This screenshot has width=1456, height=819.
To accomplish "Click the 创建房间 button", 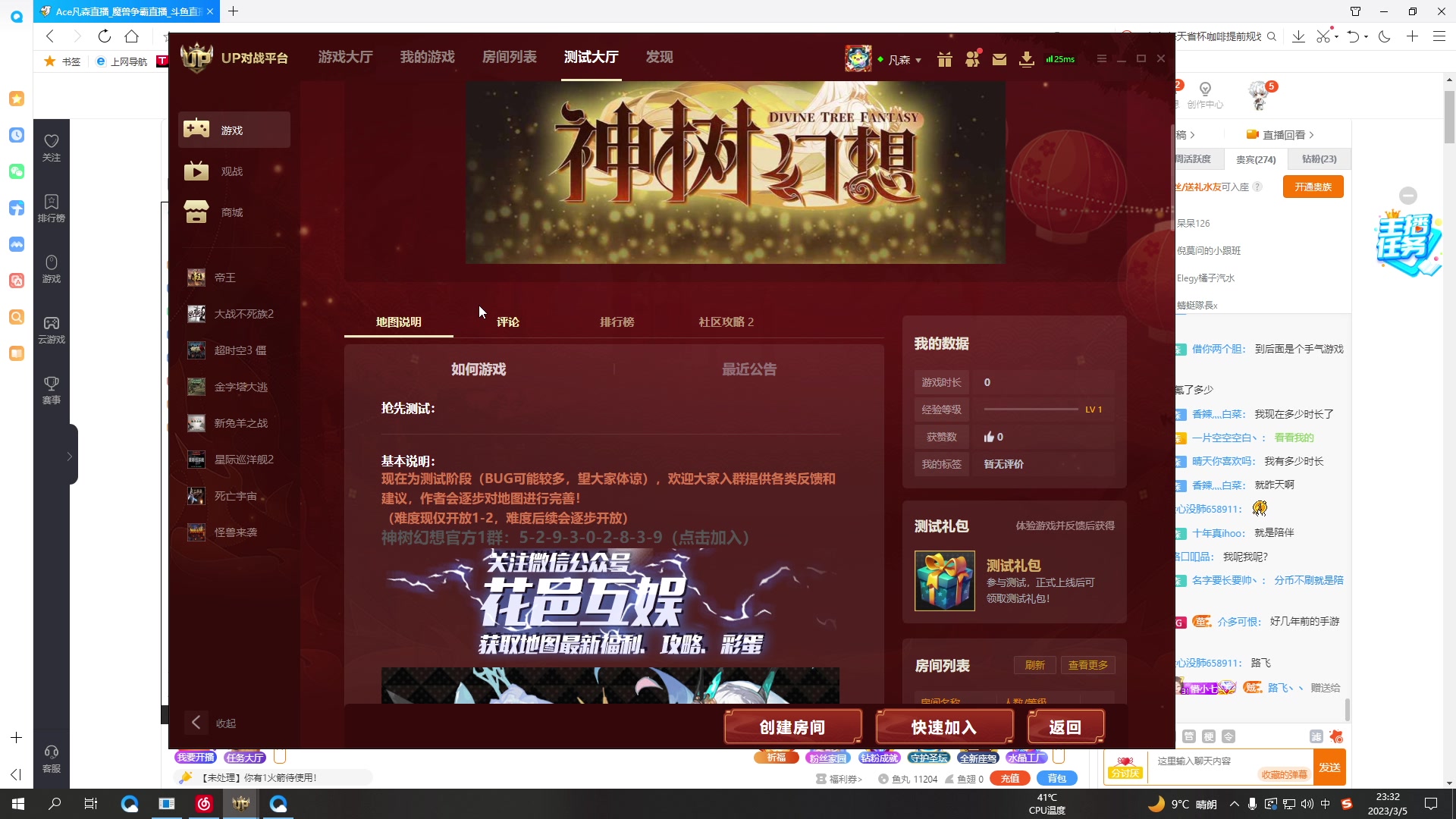I will (x=792, y=727).
